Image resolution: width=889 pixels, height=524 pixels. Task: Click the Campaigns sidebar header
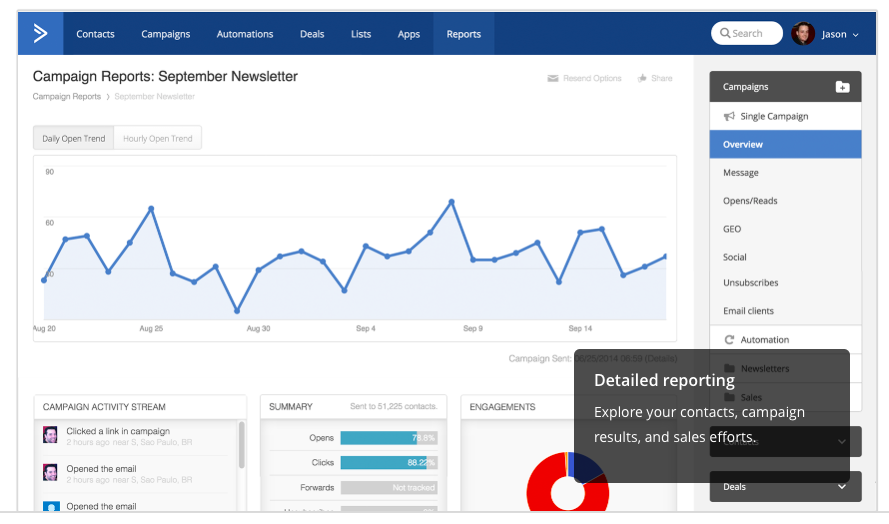(785, 87)
